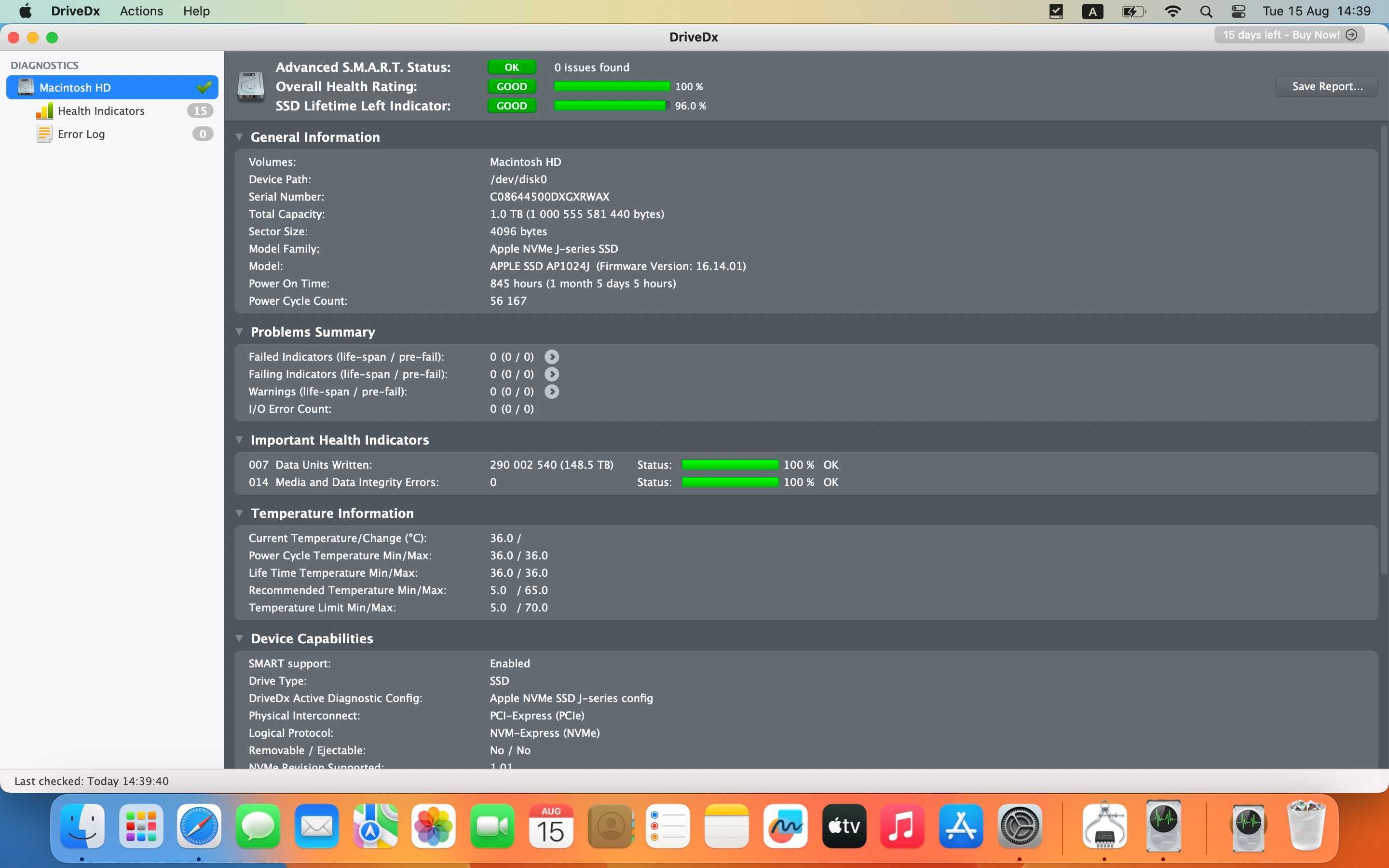Collapse the Device Capabilities section

[239, 638]
